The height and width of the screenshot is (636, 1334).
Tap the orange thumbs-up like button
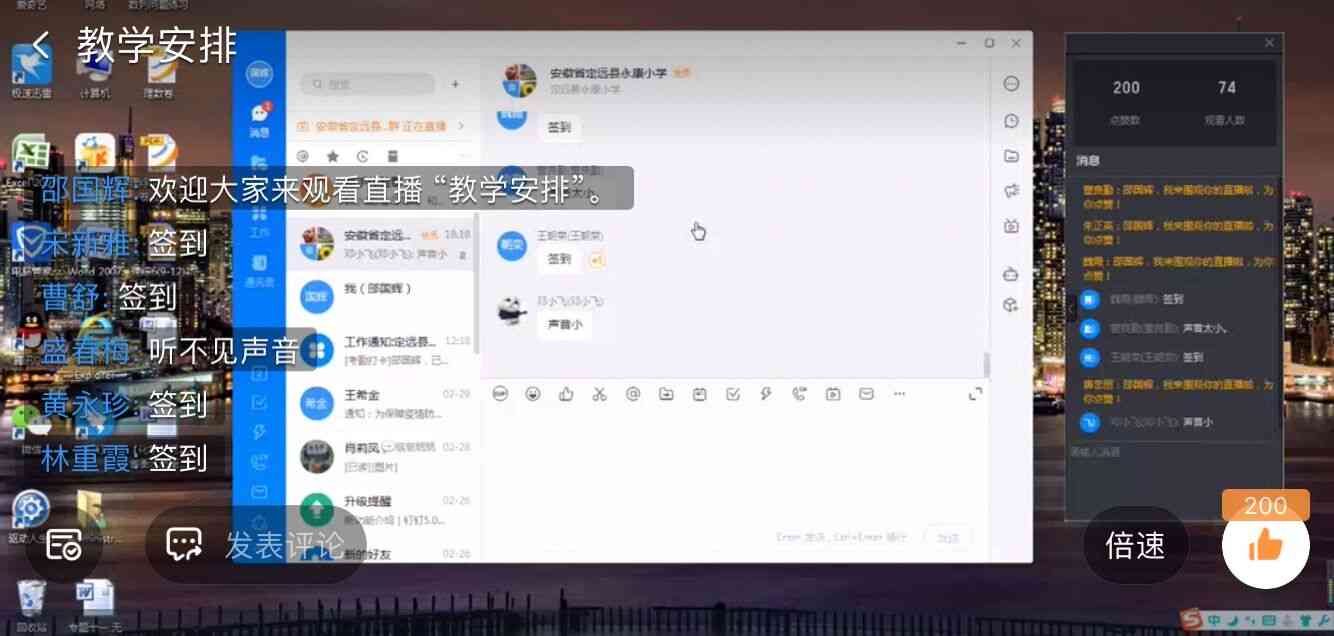(x=1265, y=545)
